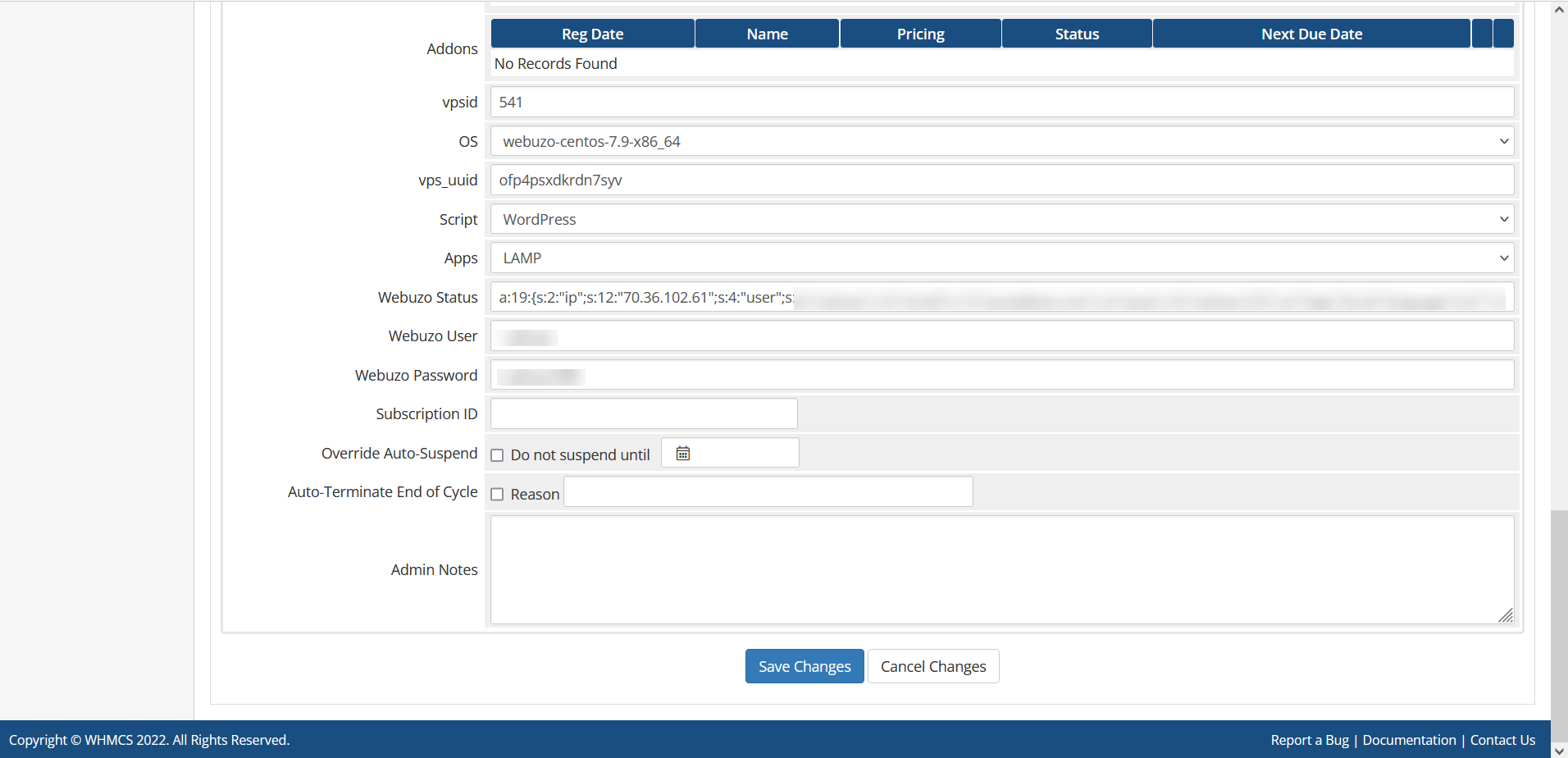Open the Apps dropdown showing LAMP

(1001, 258)
